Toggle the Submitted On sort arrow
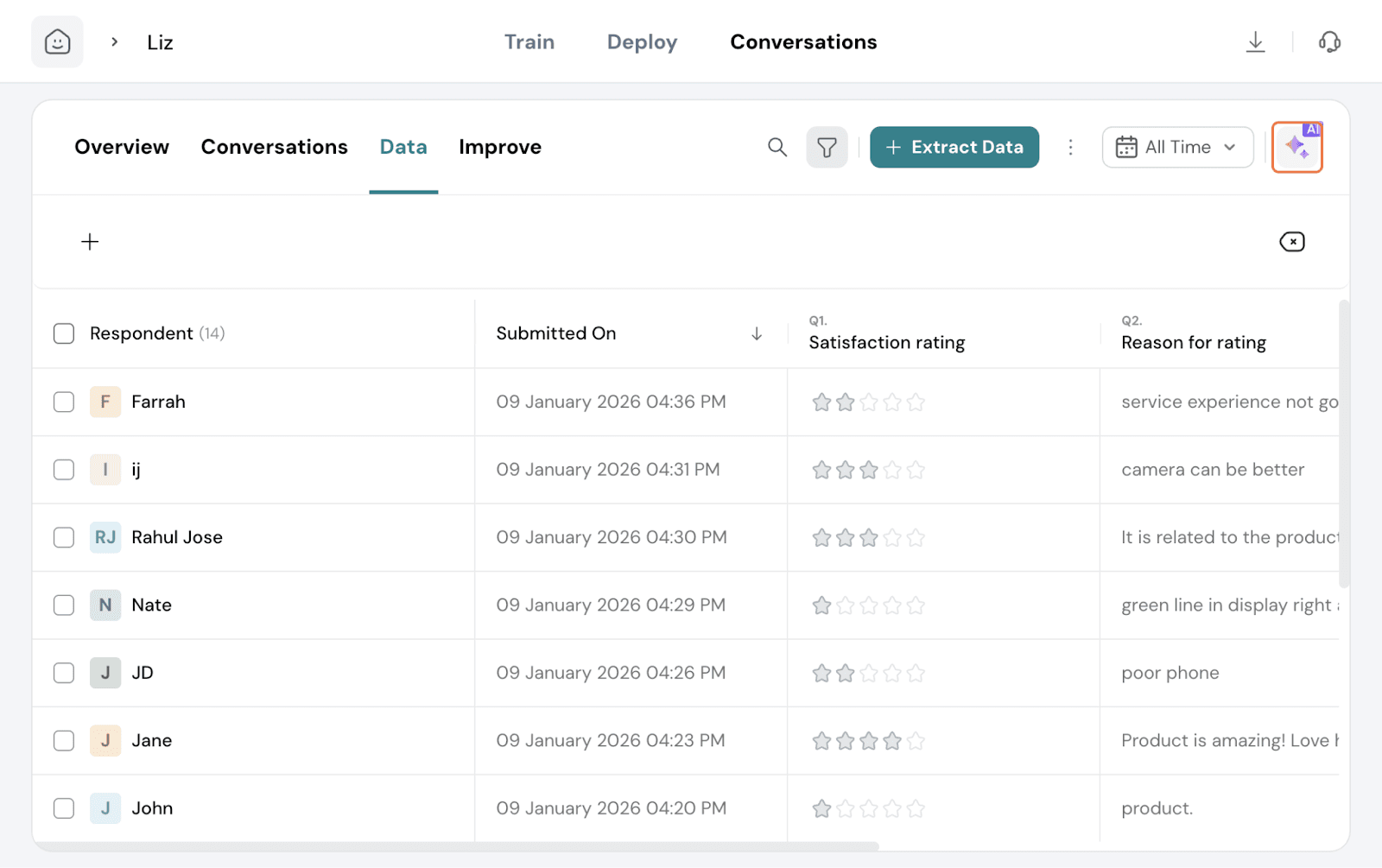Screen dimensions: 1382x868 point(757,333)
